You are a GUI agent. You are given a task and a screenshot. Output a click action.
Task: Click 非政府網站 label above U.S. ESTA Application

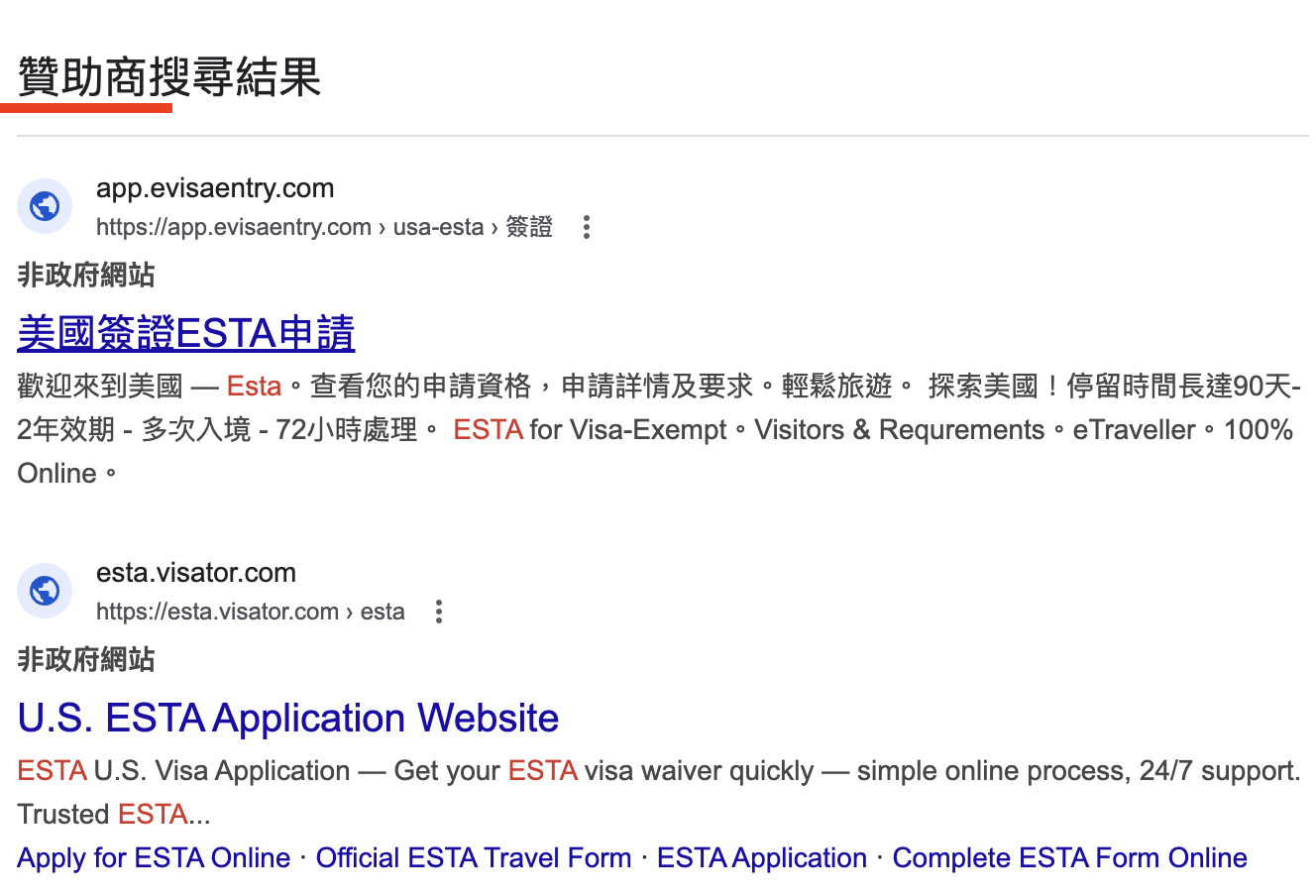(86, 659)
